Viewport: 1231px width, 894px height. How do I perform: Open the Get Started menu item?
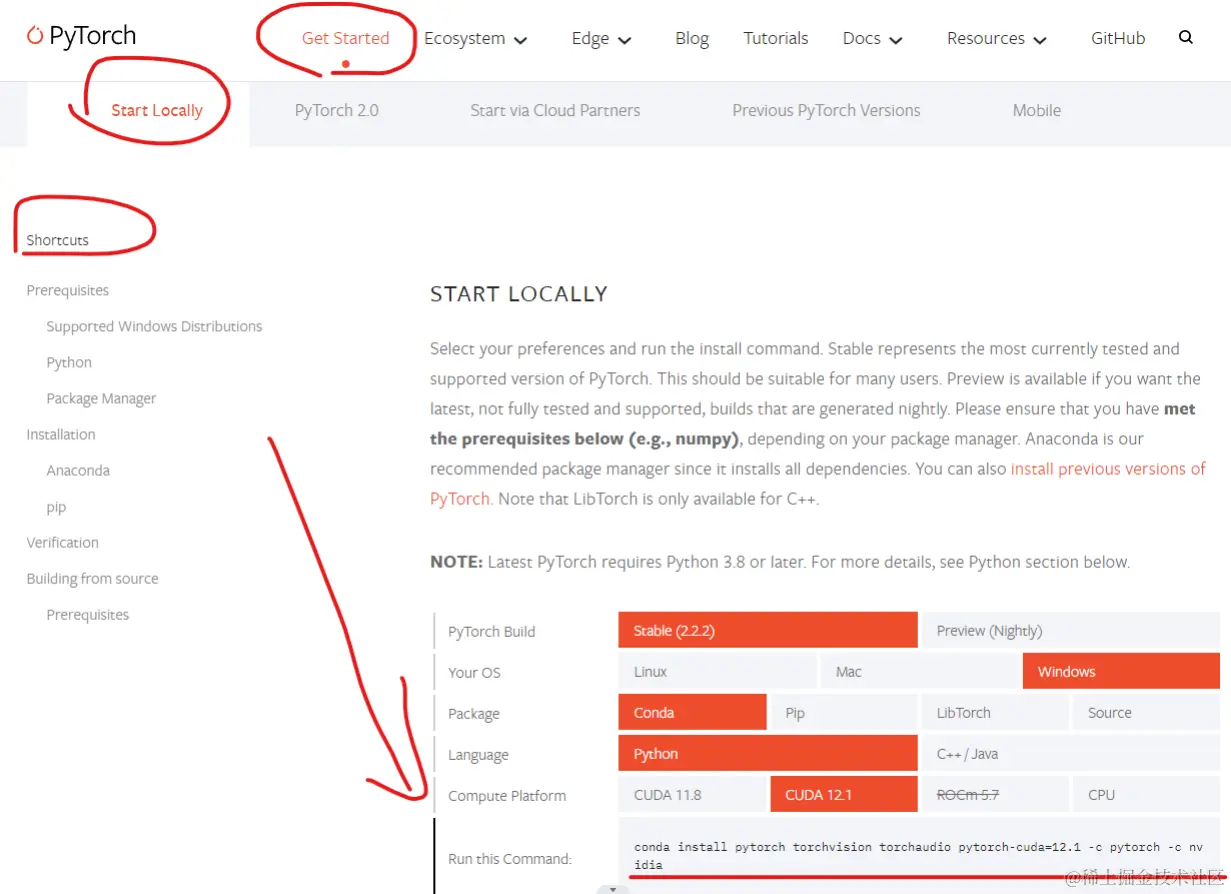(x=345, y=38)
